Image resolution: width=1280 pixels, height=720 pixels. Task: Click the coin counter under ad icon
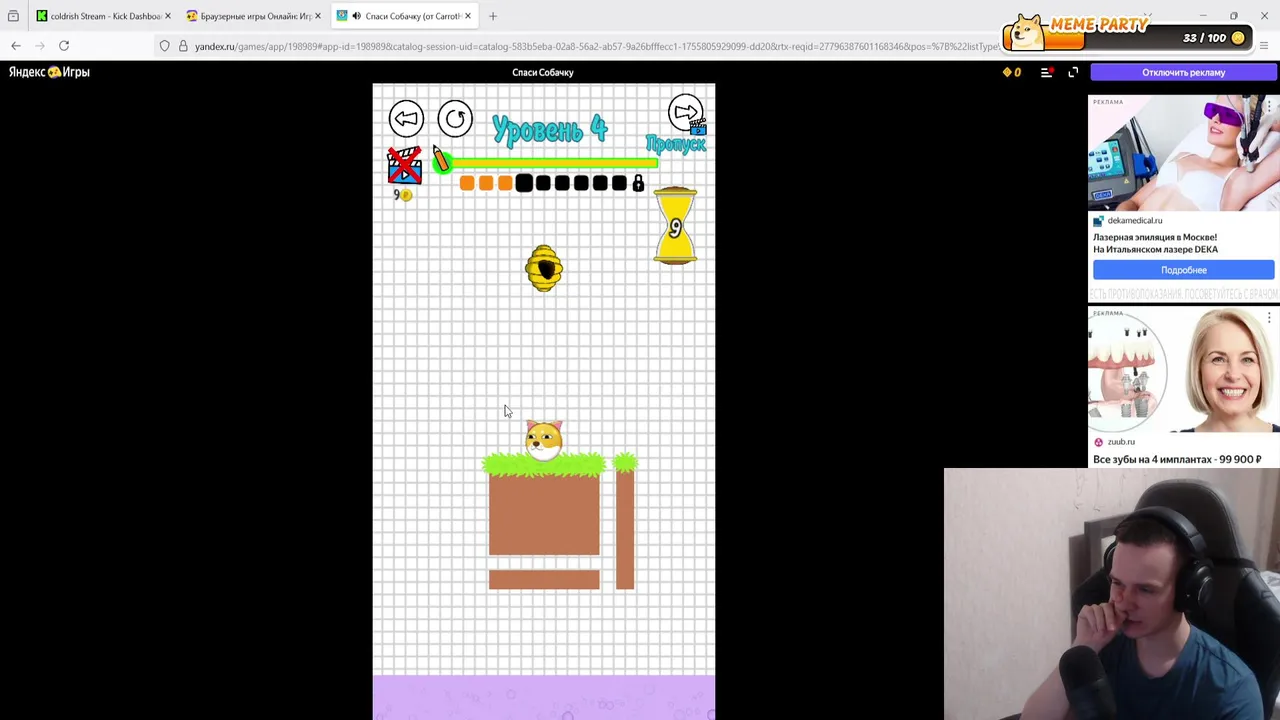tap(402, 195)
